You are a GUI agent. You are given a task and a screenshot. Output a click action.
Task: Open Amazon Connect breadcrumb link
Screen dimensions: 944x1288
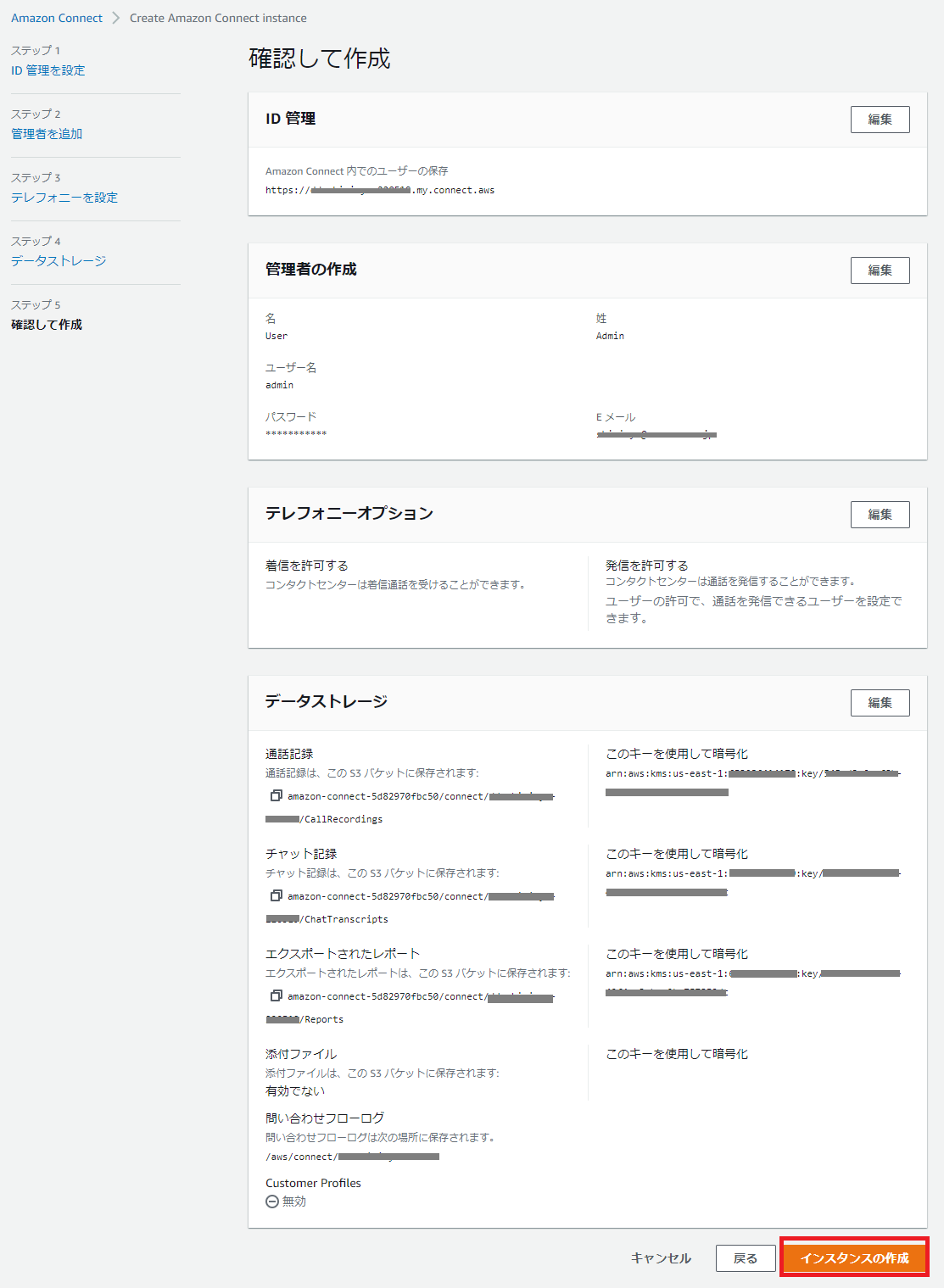(x=57, y=18)
